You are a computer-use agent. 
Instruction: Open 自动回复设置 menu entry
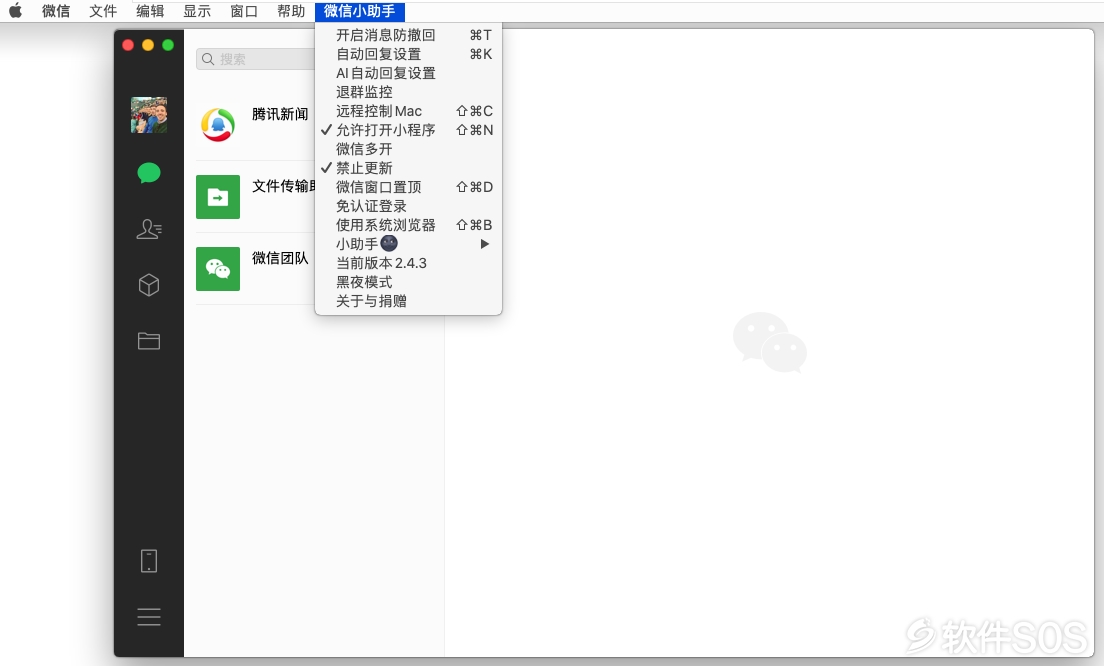click(x=408, y=54)
